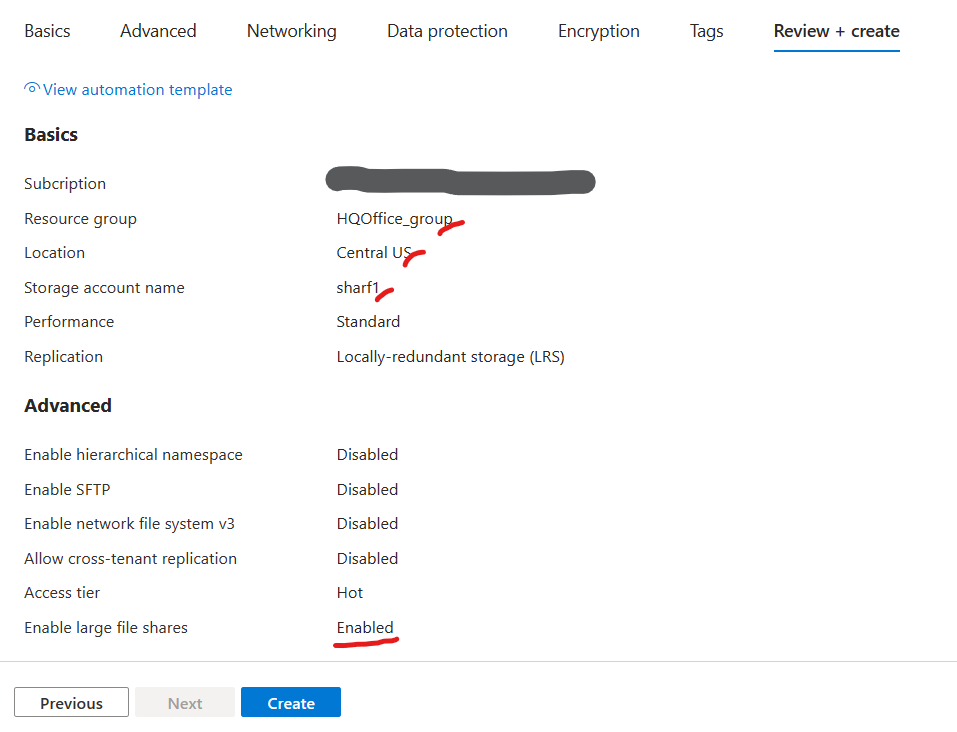This screenshot has height=732, width=957.
Task: Click the Enable network file system v3 label
Action: click(x=129, y=524)
